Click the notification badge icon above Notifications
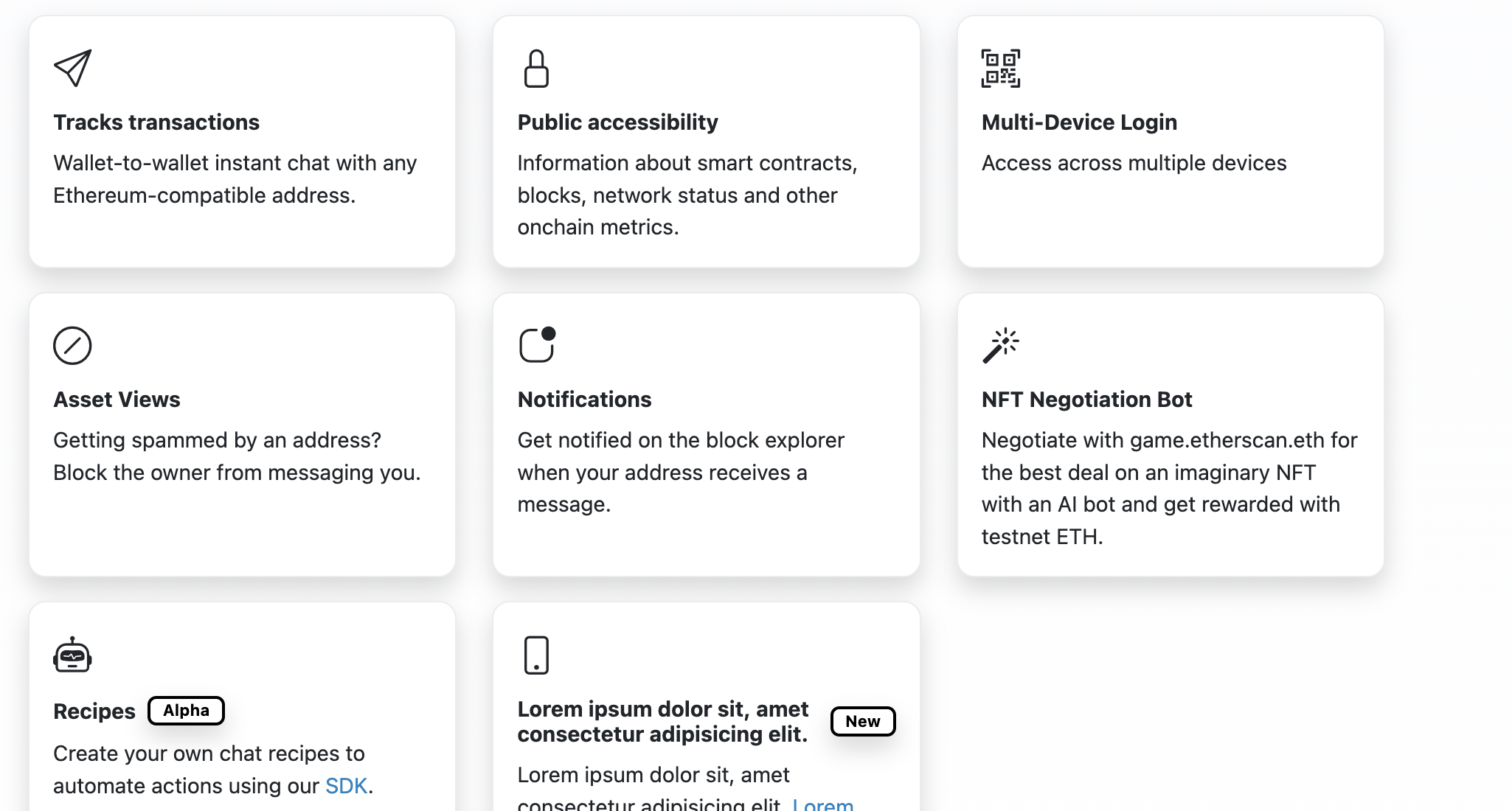This screenshot has height=811, width=1512. point(537,344)
